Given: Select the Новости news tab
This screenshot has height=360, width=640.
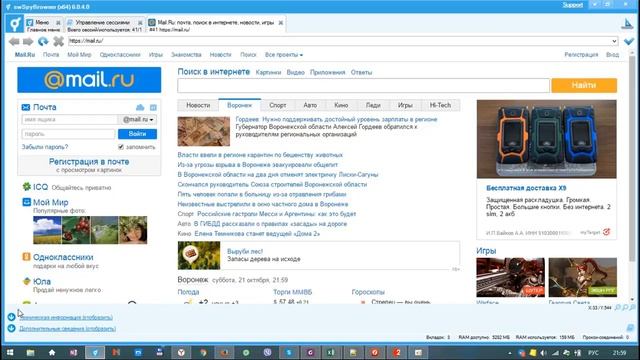Looking at the screenshot, I should point(198,105).
